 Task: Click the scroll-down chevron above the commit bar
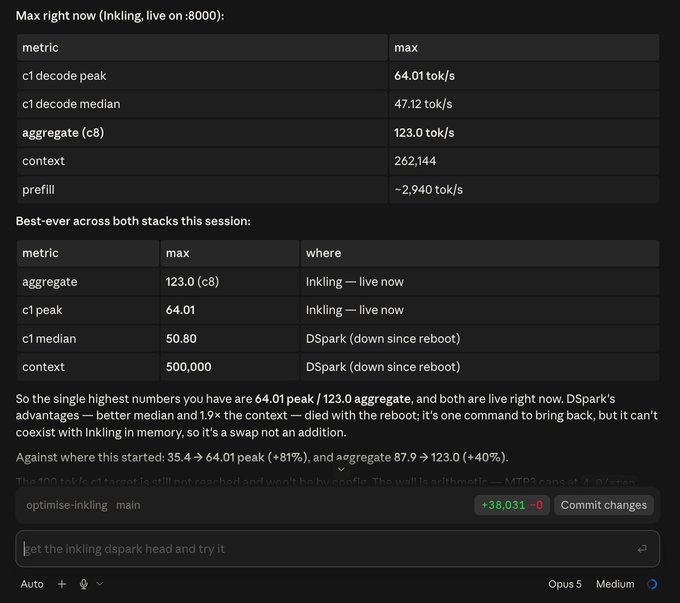[341, 469]
